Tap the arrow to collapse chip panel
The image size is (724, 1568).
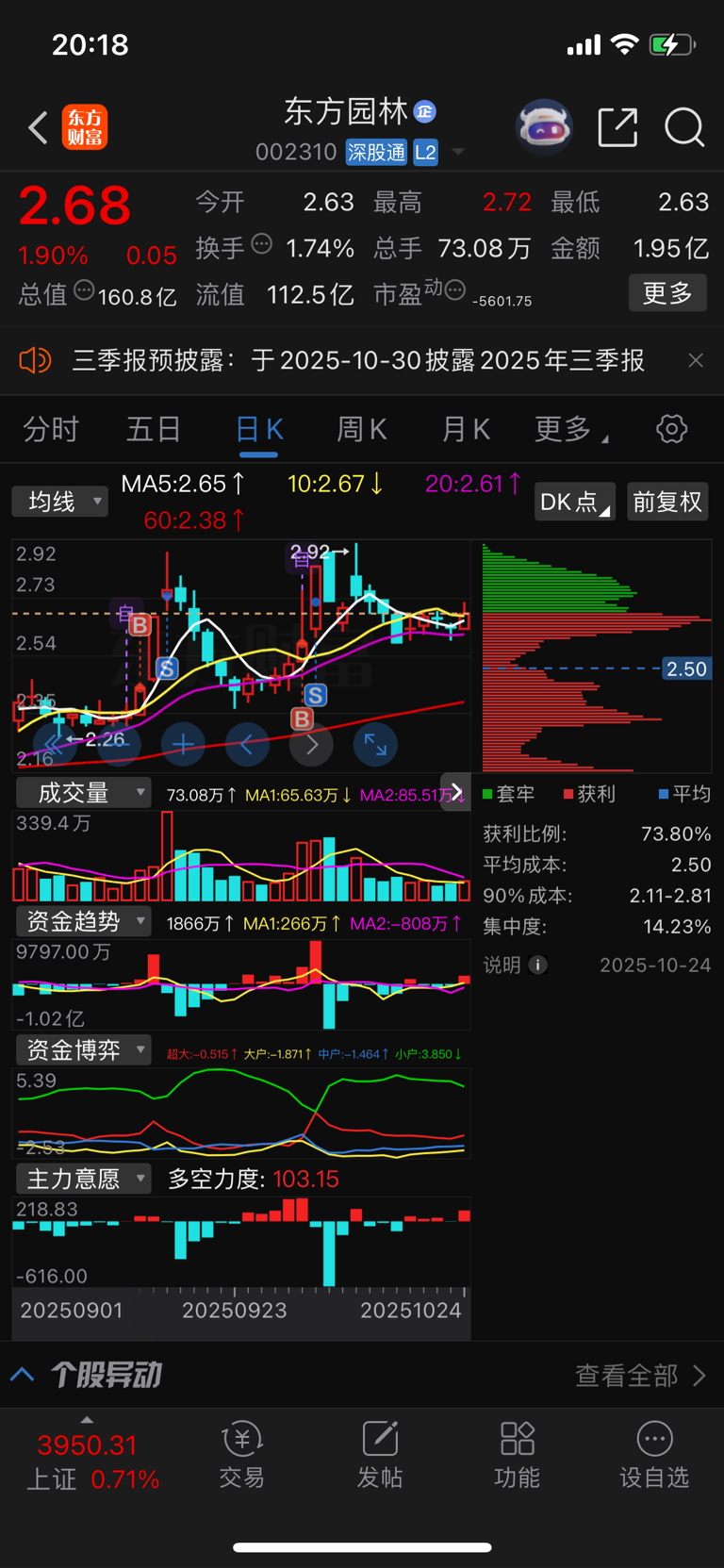click(x=456, y=793)
